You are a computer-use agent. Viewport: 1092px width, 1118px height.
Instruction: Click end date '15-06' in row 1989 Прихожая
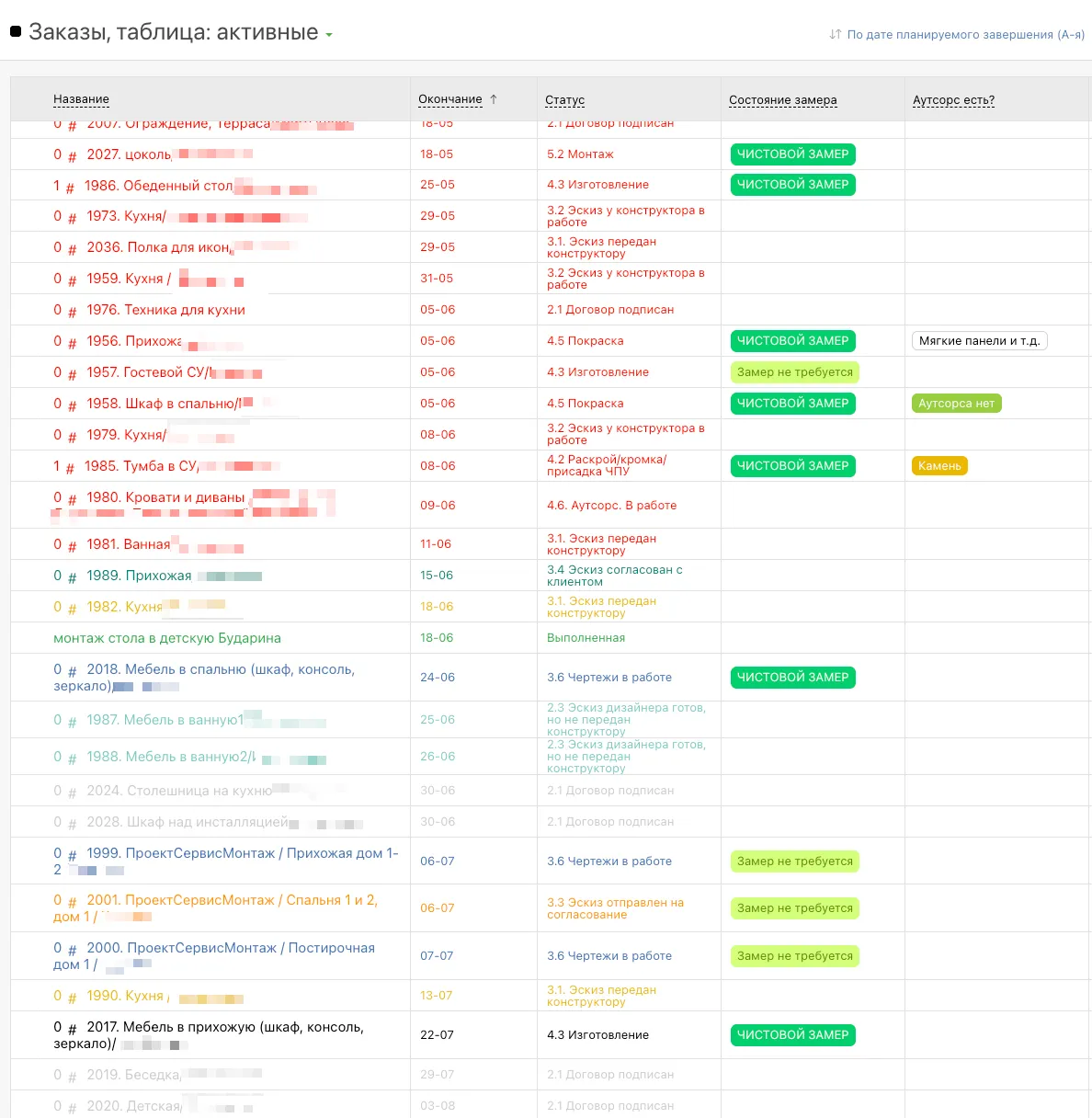[x=437, y=576]
